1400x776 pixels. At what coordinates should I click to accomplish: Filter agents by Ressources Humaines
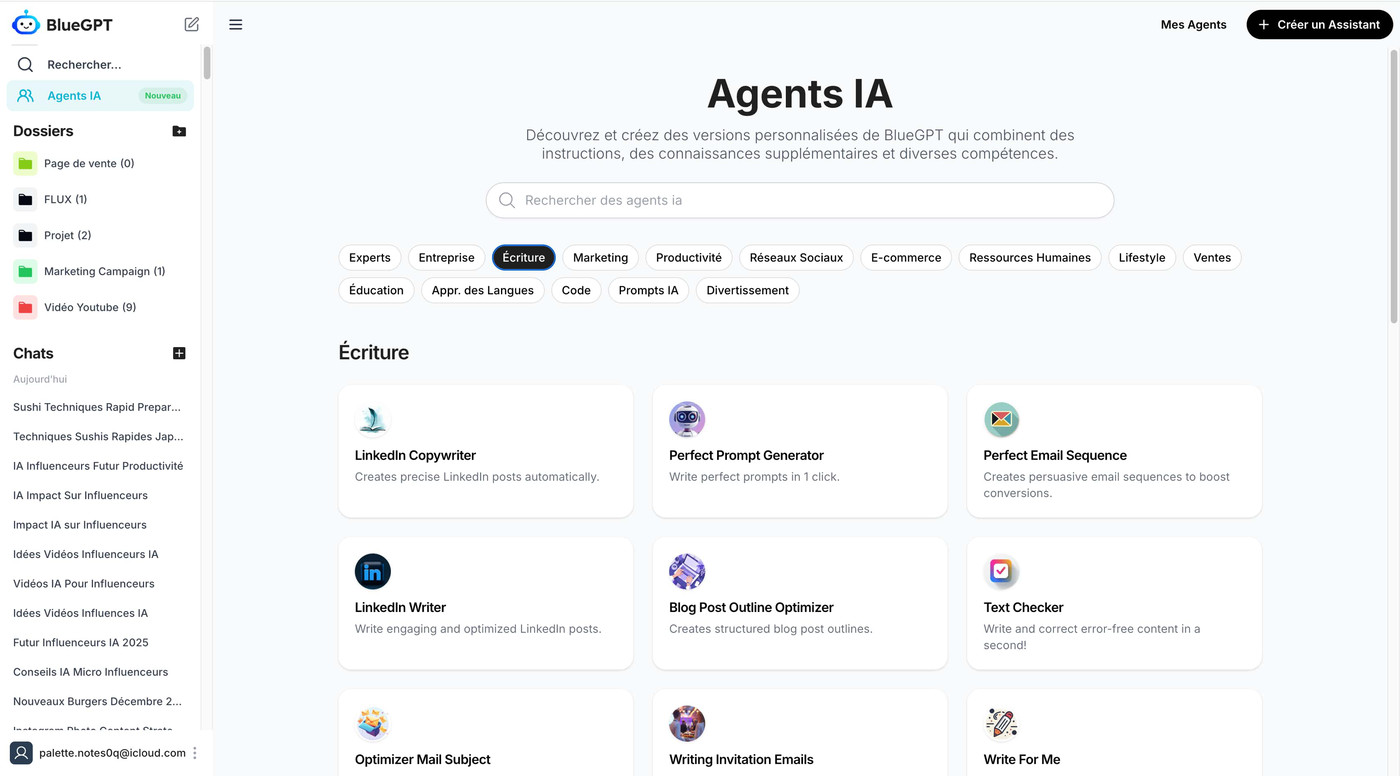pyautogui.click(x=1030, y=257)
